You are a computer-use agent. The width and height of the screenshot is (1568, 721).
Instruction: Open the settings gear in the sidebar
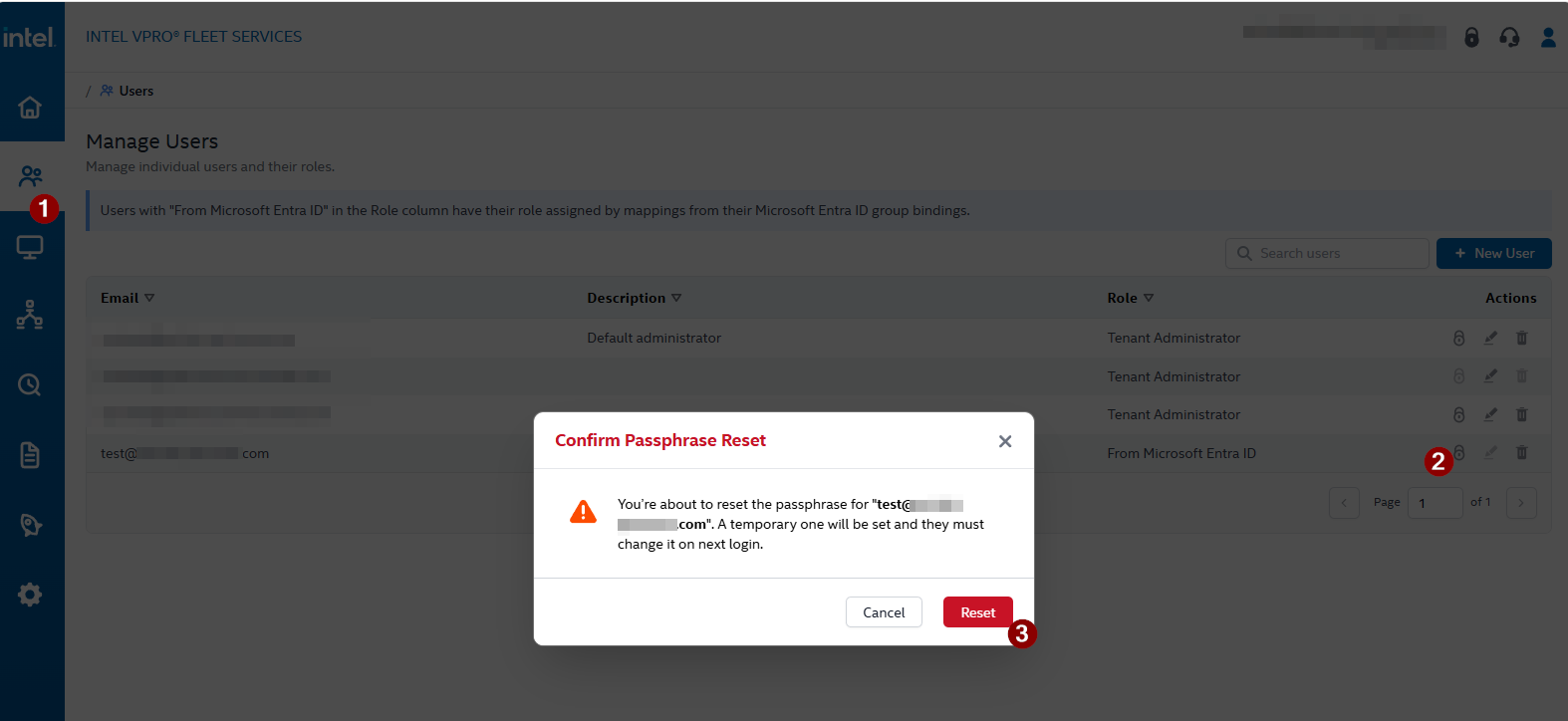[30, 595]
